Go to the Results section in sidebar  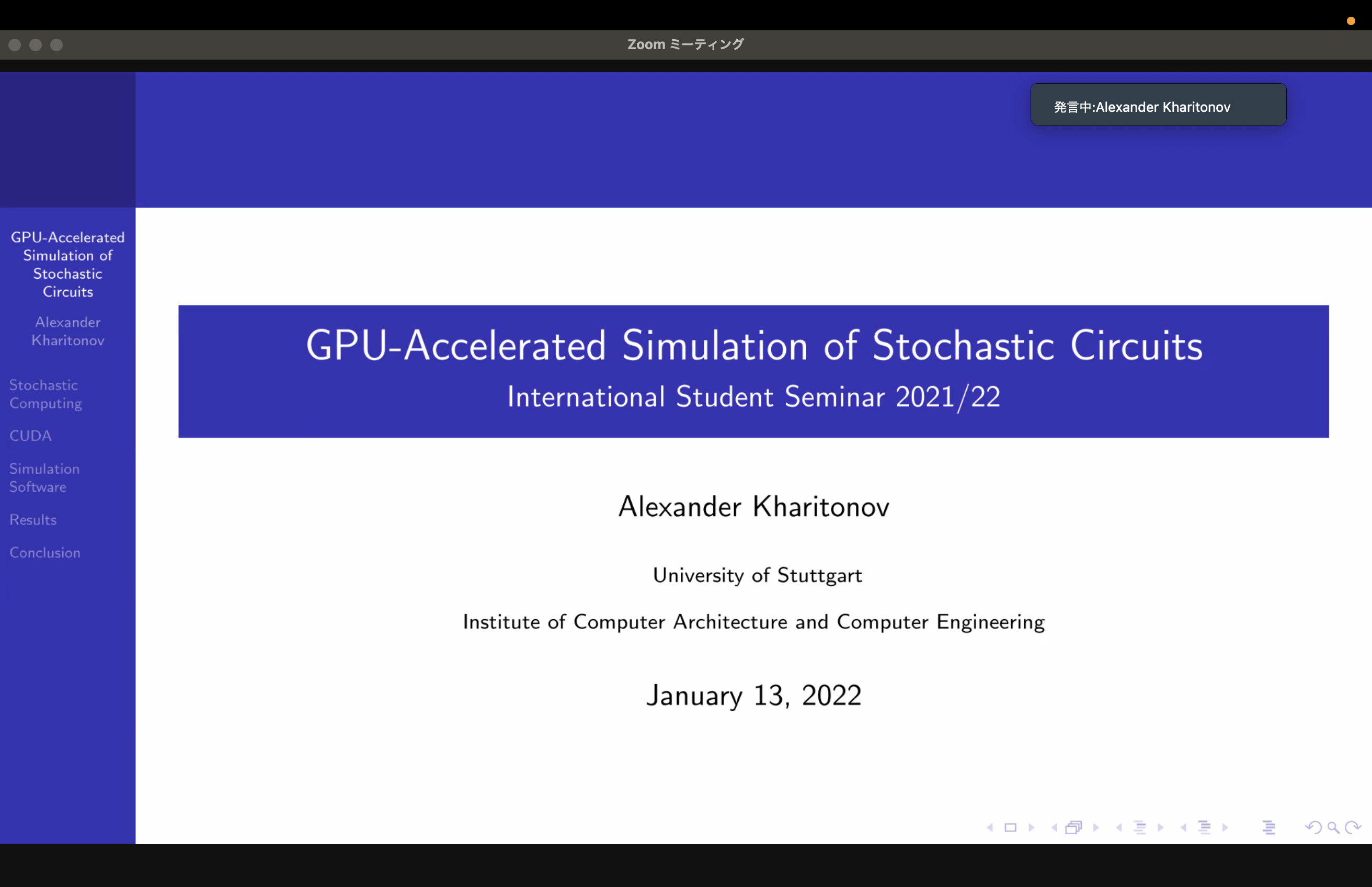click(x=33, y=519)
